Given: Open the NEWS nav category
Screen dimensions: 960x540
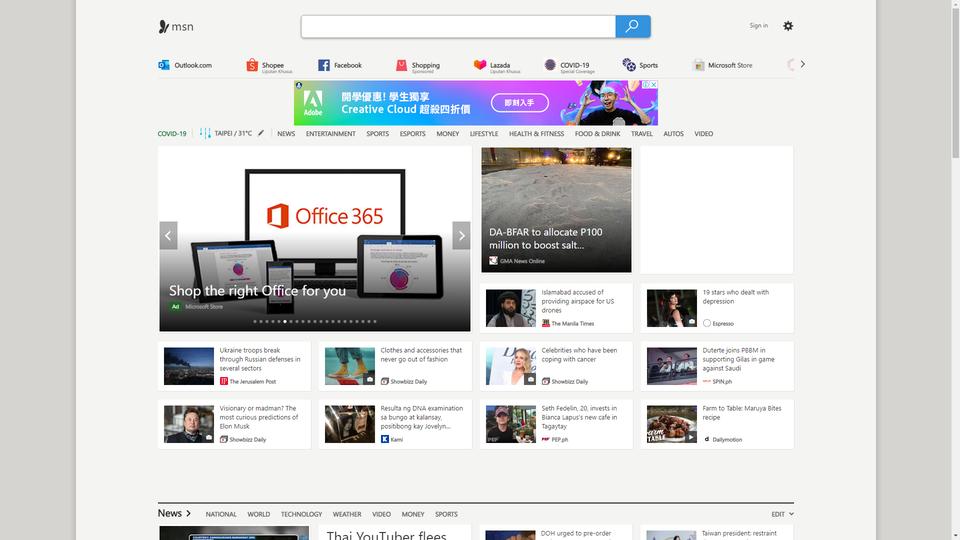Looking at the screenshot, I should tap(286, 133).
